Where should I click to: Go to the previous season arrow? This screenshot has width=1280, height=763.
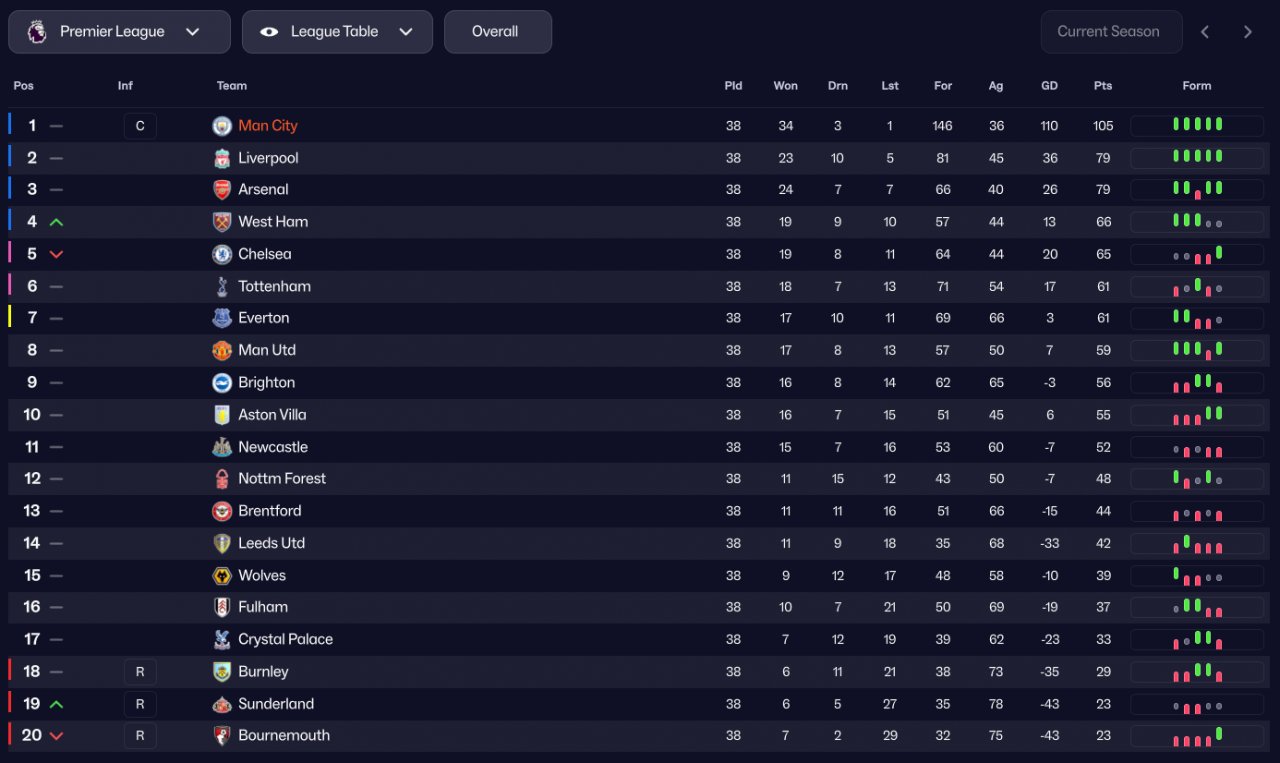1205,32
